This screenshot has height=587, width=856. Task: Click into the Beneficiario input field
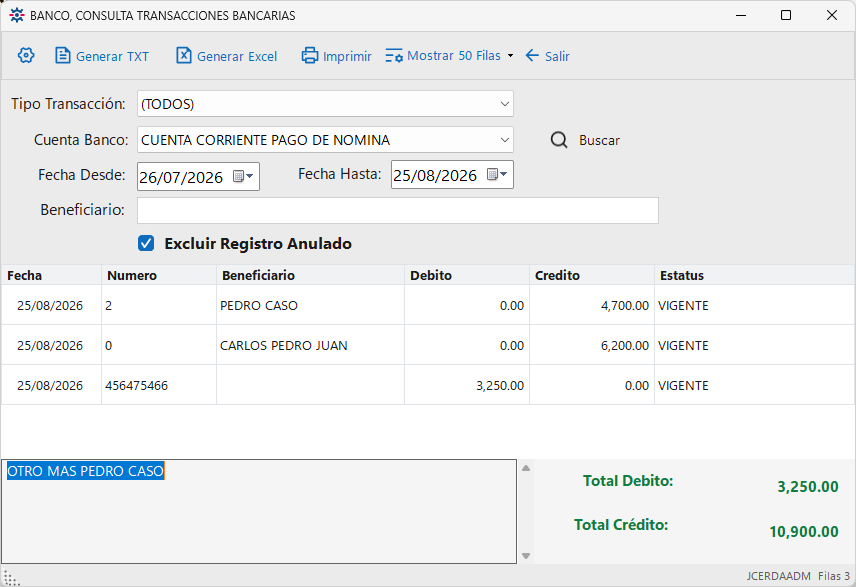pos(397,210)
